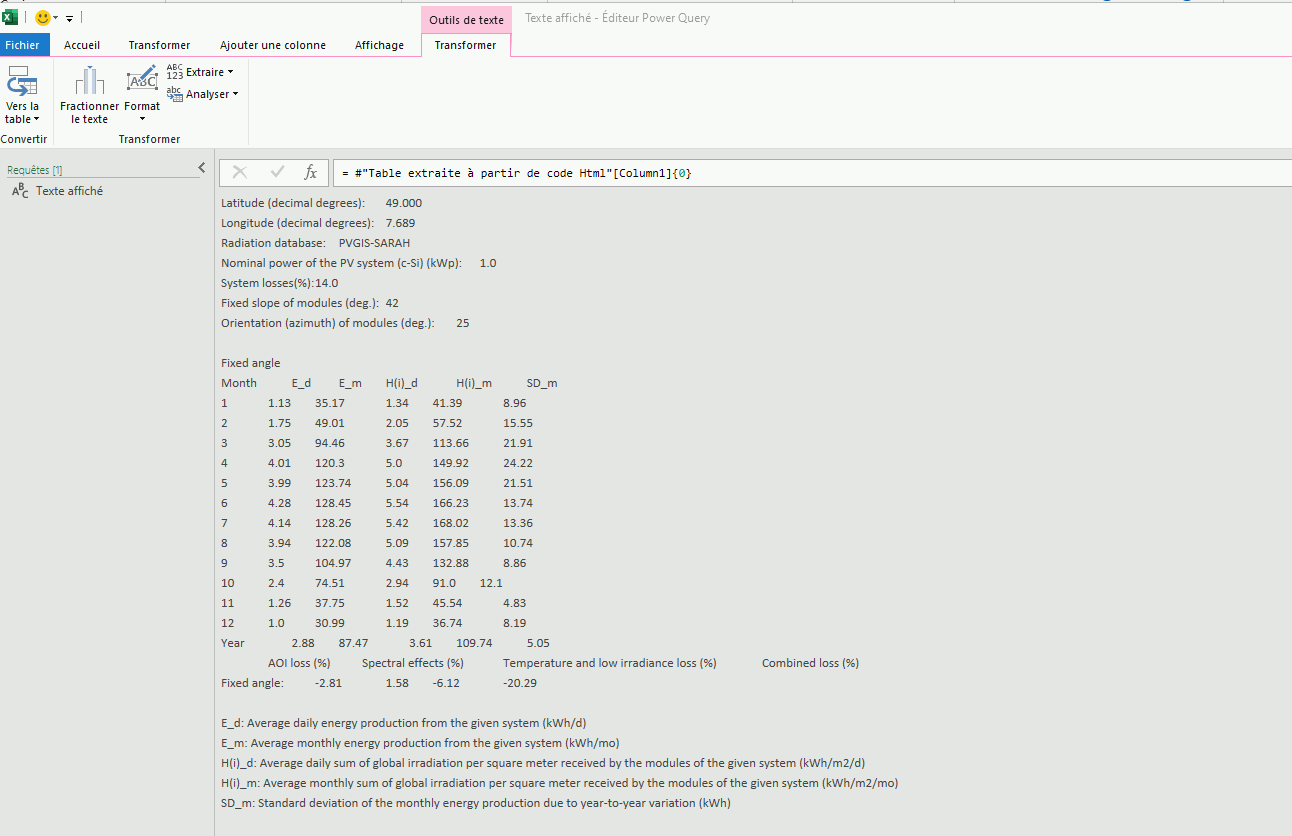Click the Fractionner le texte icon

click(89, 82)
